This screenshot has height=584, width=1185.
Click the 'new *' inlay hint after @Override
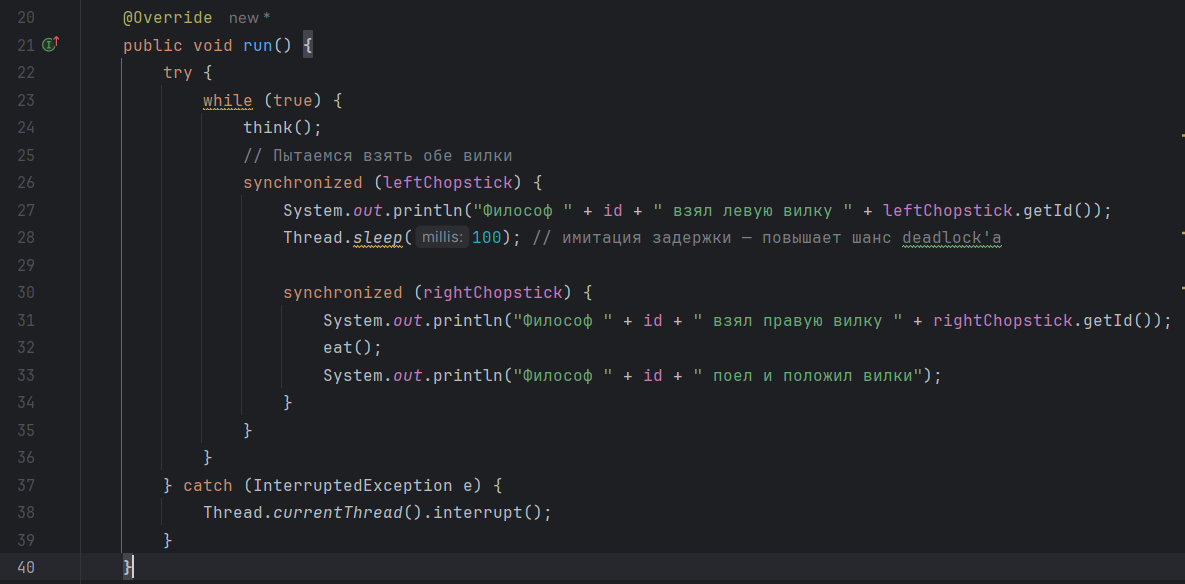pos(249,17)
